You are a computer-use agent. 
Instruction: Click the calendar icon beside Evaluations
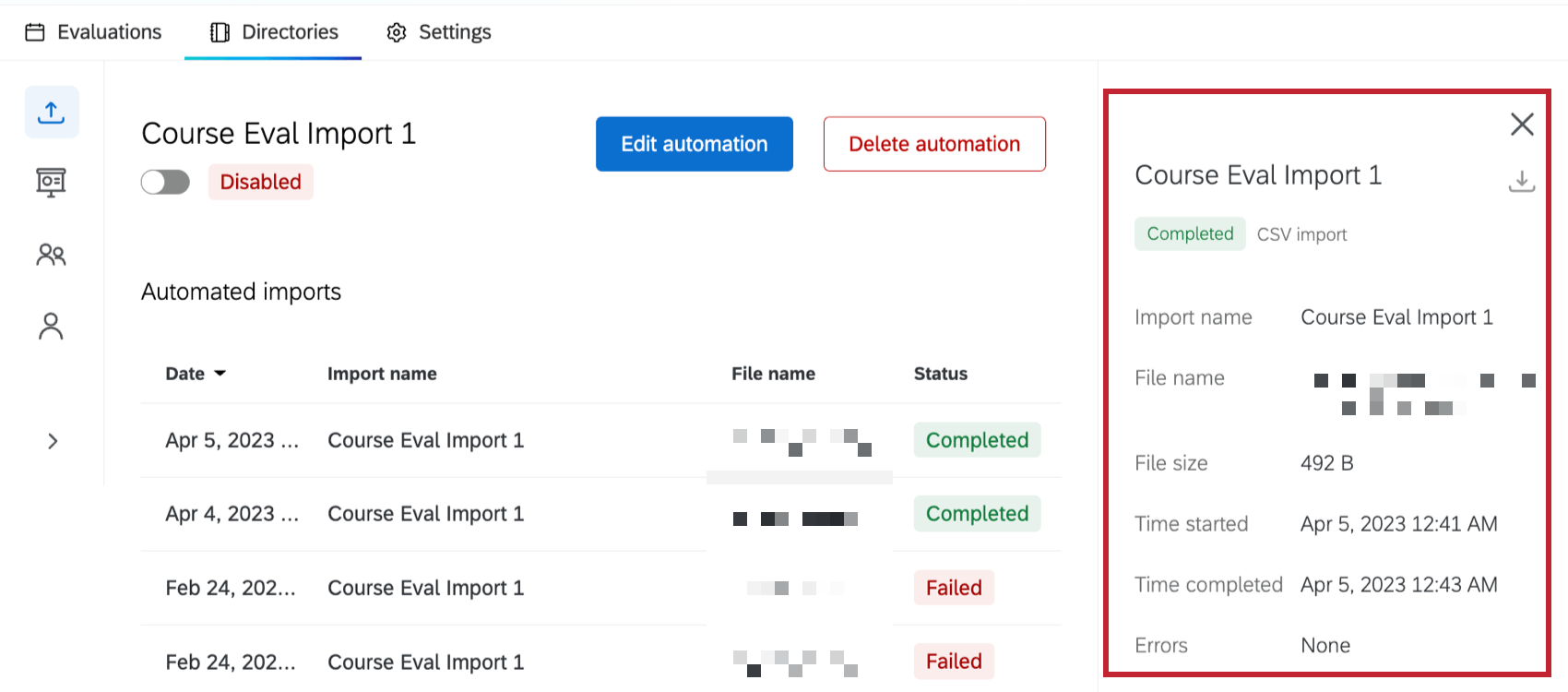tap(35, 30)
